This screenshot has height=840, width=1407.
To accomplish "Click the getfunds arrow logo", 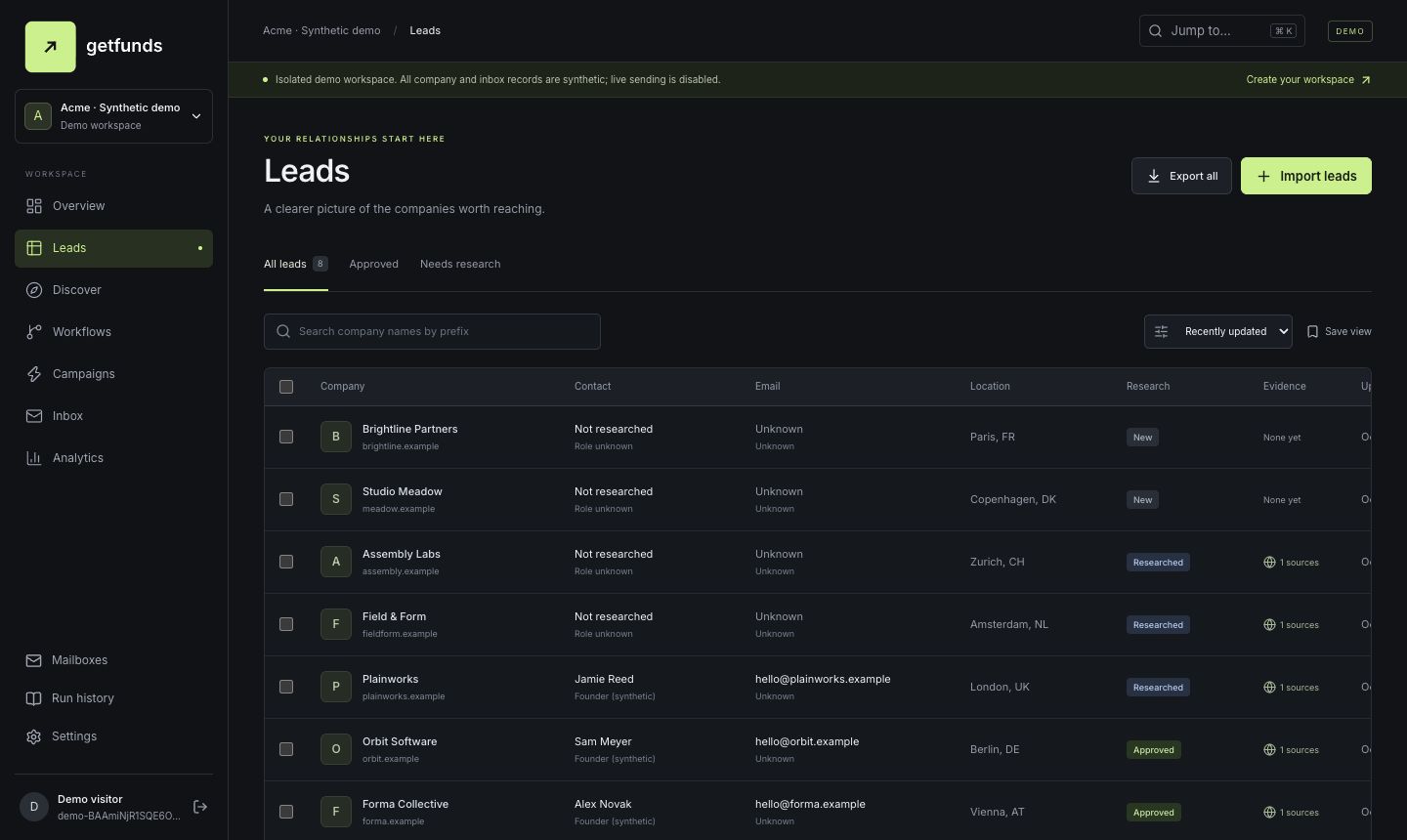I will pos(51,47).
